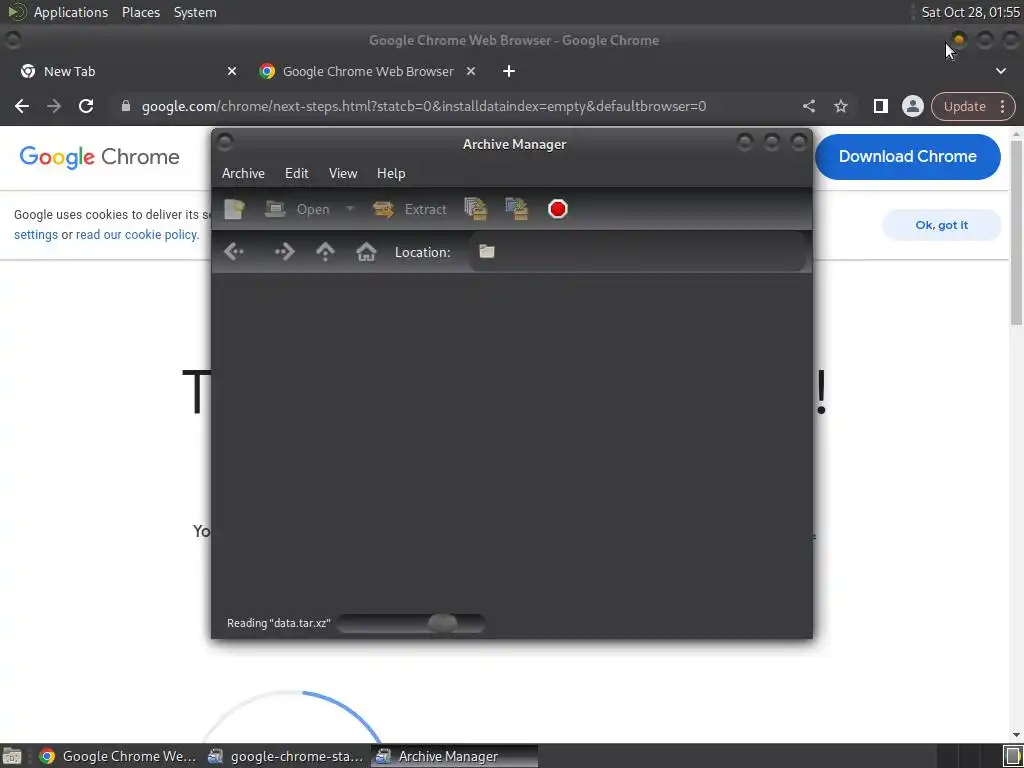Image resolution: width=1024 pixels, height=768 pixels.
Task: Open the Applications menu in top panel
Action: [71, 12]
